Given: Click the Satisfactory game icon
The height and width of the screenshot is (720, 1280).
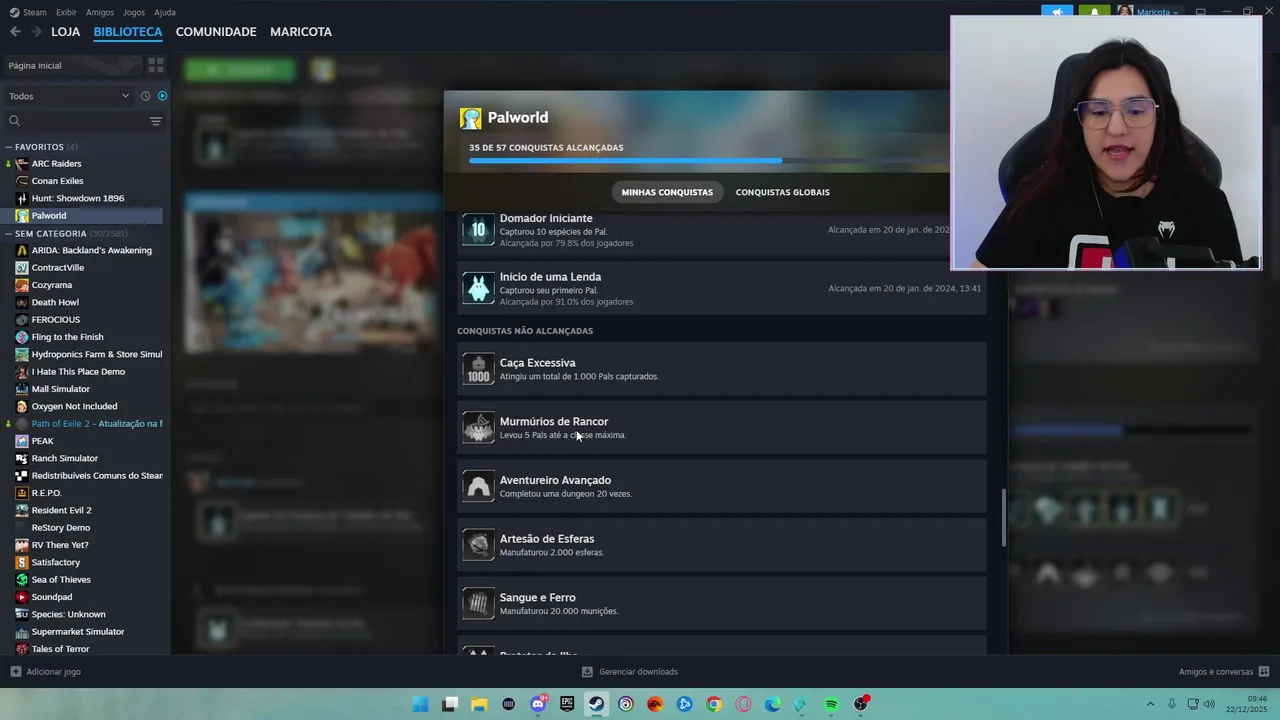Looking at the screenshot, I should (22, 562).
